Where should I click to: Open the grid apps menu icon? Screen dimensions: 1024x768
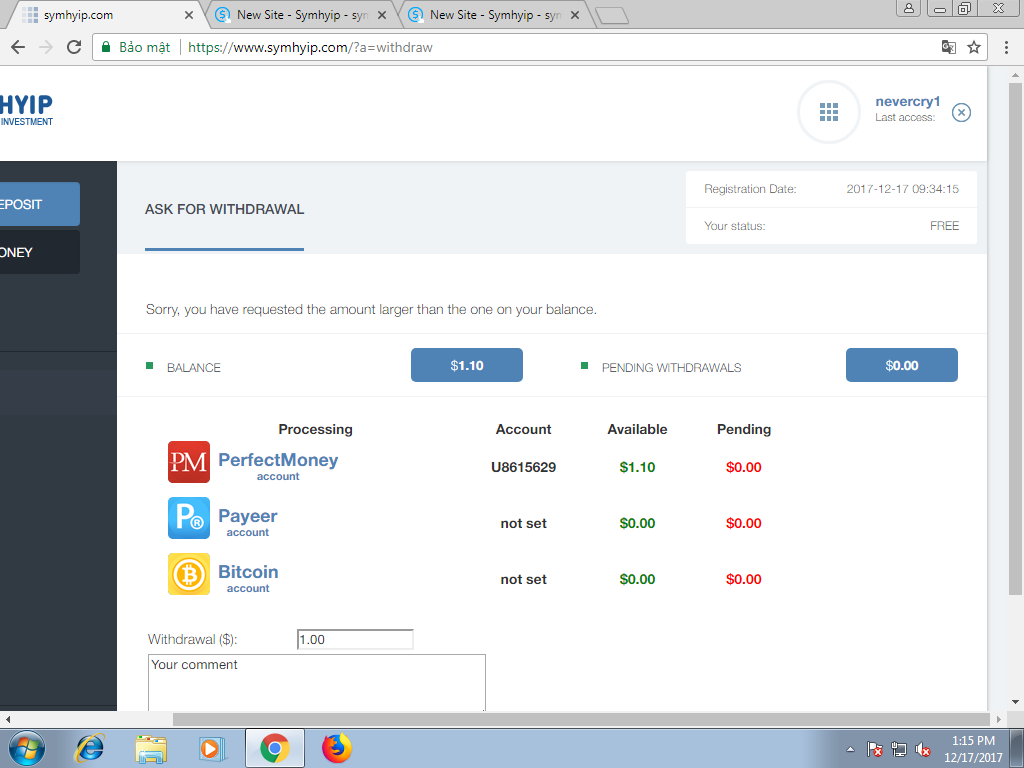click(x=829, y=112)
